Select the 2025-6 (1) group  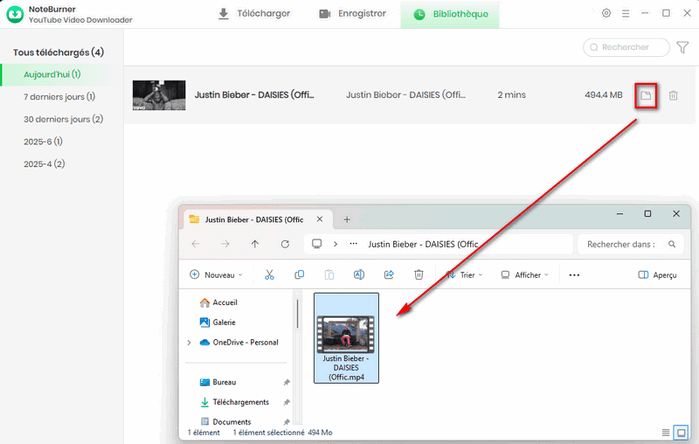point(43,142)
